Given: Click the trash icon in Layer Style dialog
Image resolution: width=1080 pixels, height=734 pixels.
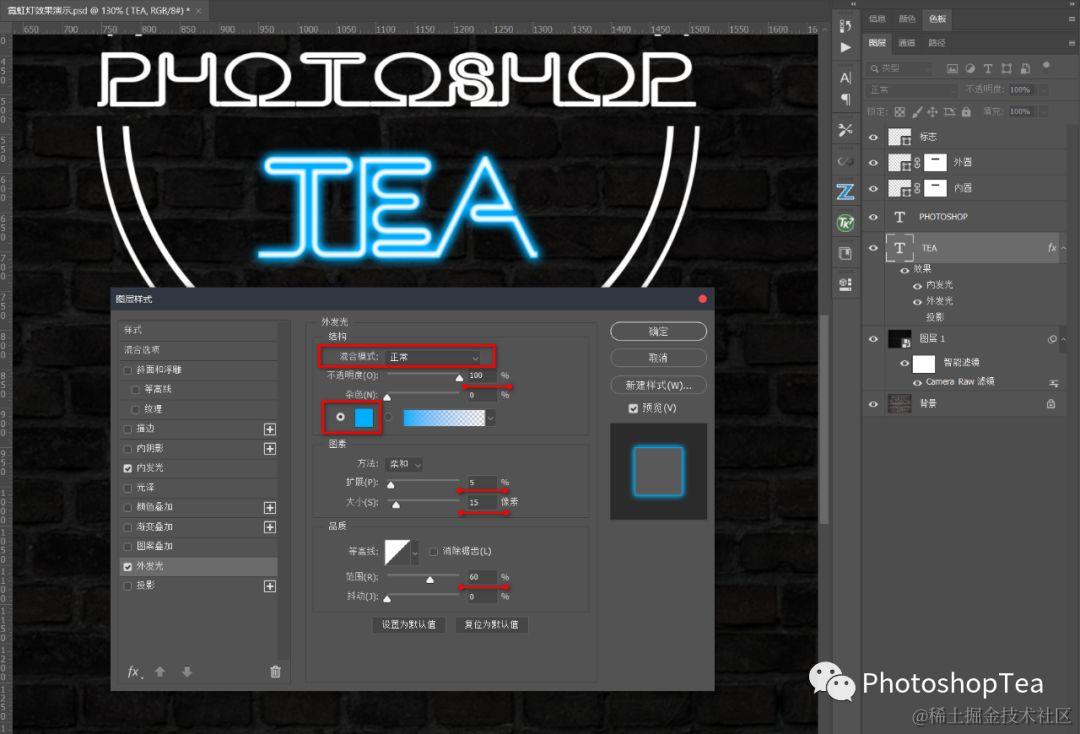Looking at the screenshot, I should (275, 672).
